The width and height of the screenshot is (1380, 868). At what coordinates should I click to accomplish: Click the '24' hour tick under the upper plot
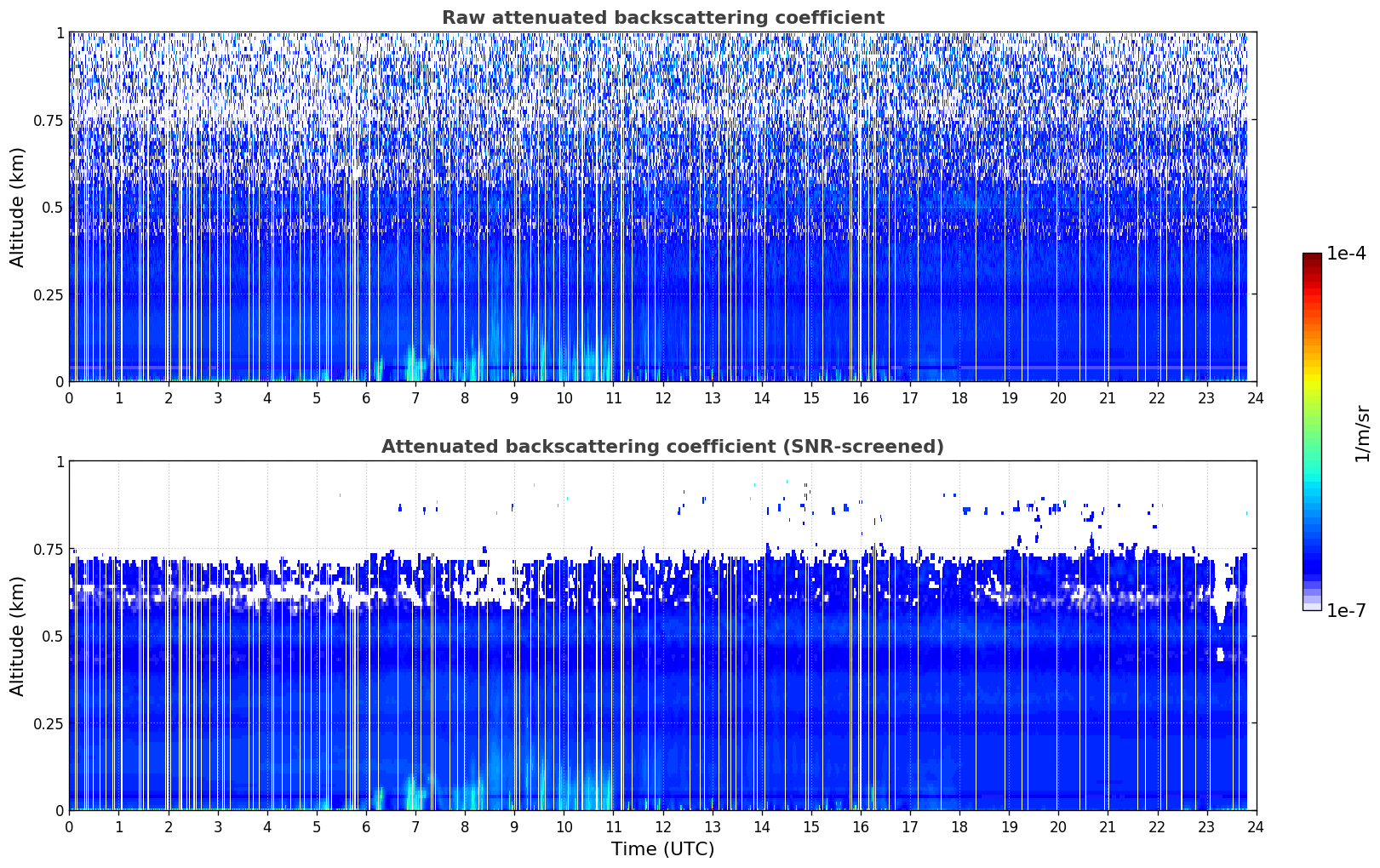pos(1256,398)
